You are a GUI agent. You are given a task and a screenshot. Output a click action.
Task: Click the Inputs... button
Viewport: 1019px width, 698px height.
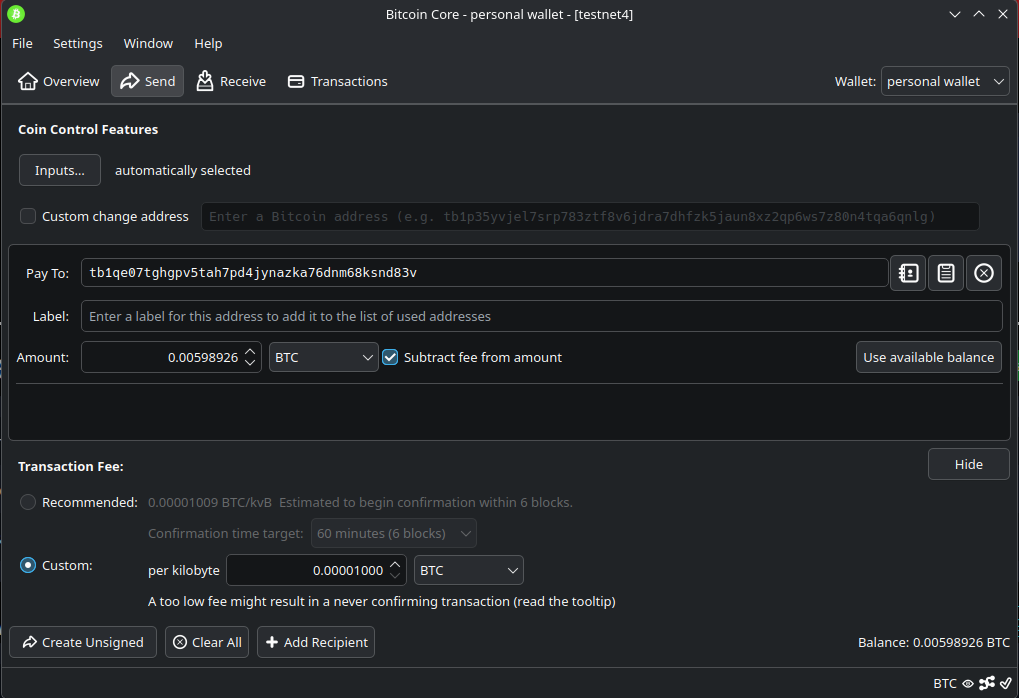pyautogui.click(x=60, y=170)
